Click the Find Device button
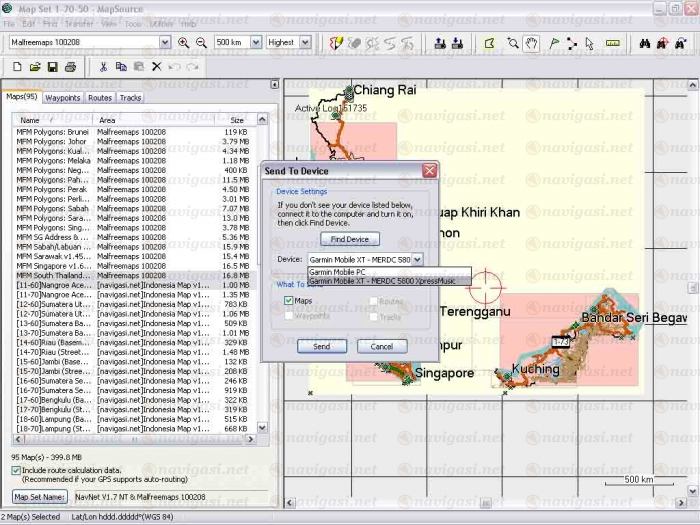Viewport: 700px width, 525px height. coord(349,239)
